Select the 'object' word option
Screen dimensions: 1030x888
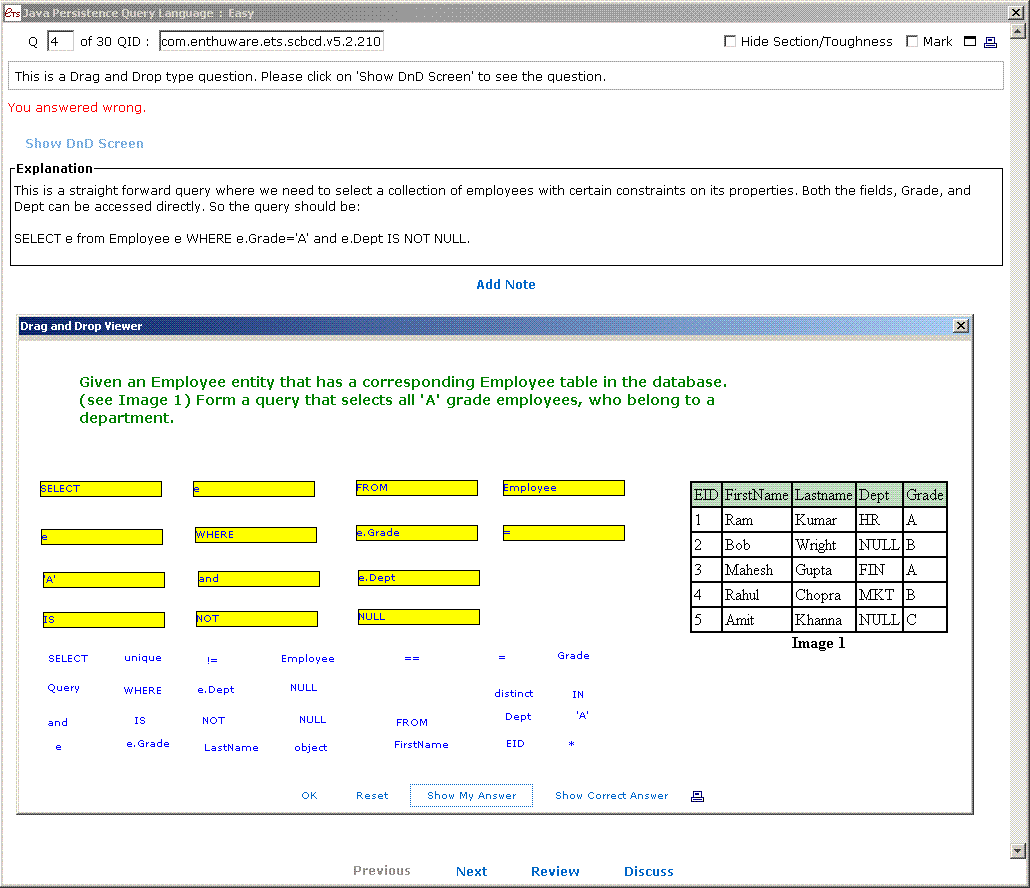click(311, 747)
